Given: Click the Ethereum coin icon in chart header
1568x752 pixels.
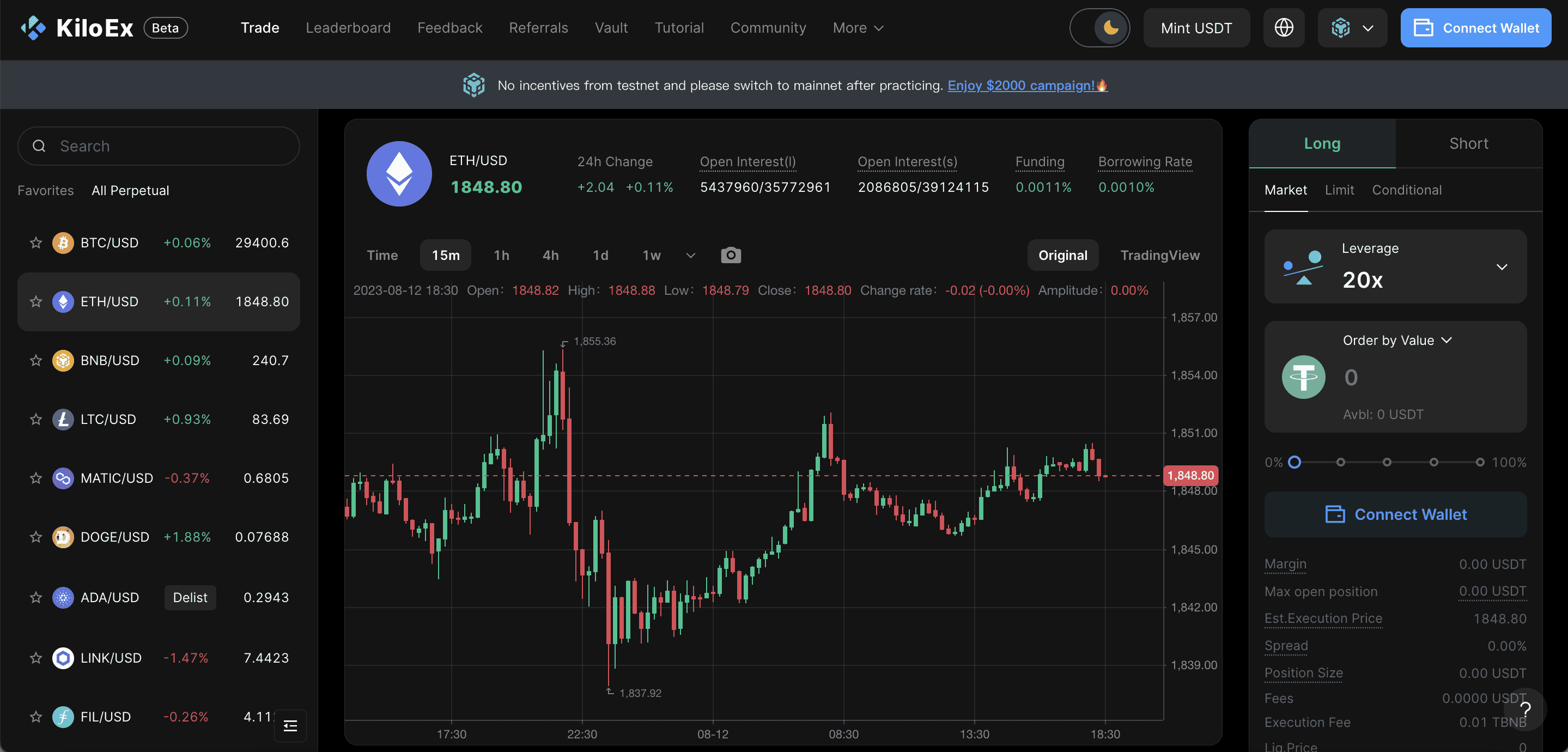Looking at the screenshot, I should 399,174.
